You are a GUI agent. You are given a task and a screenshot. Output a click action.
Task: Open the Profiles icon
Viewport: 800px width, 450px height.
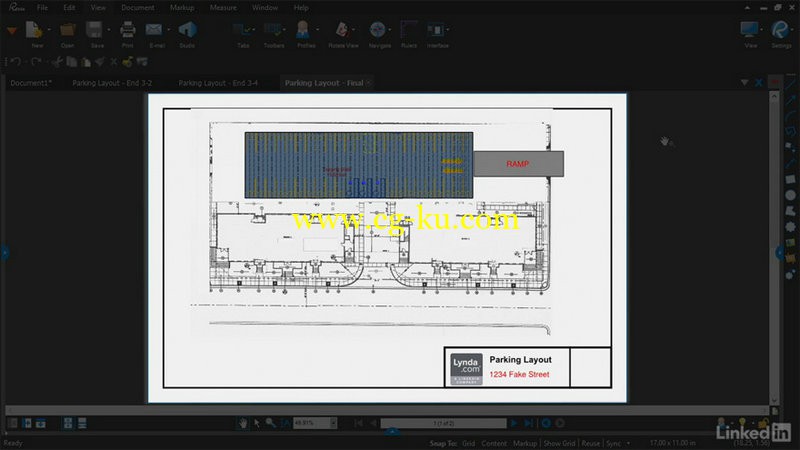(303, 30)
